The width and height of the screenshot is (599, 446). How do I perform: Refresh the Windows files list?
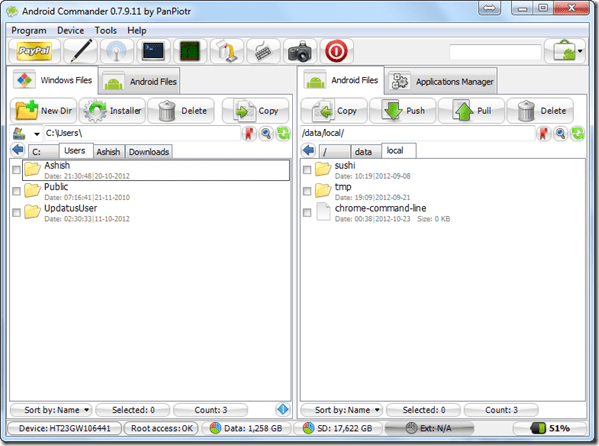pyautogui.click(x=283, y=133)
